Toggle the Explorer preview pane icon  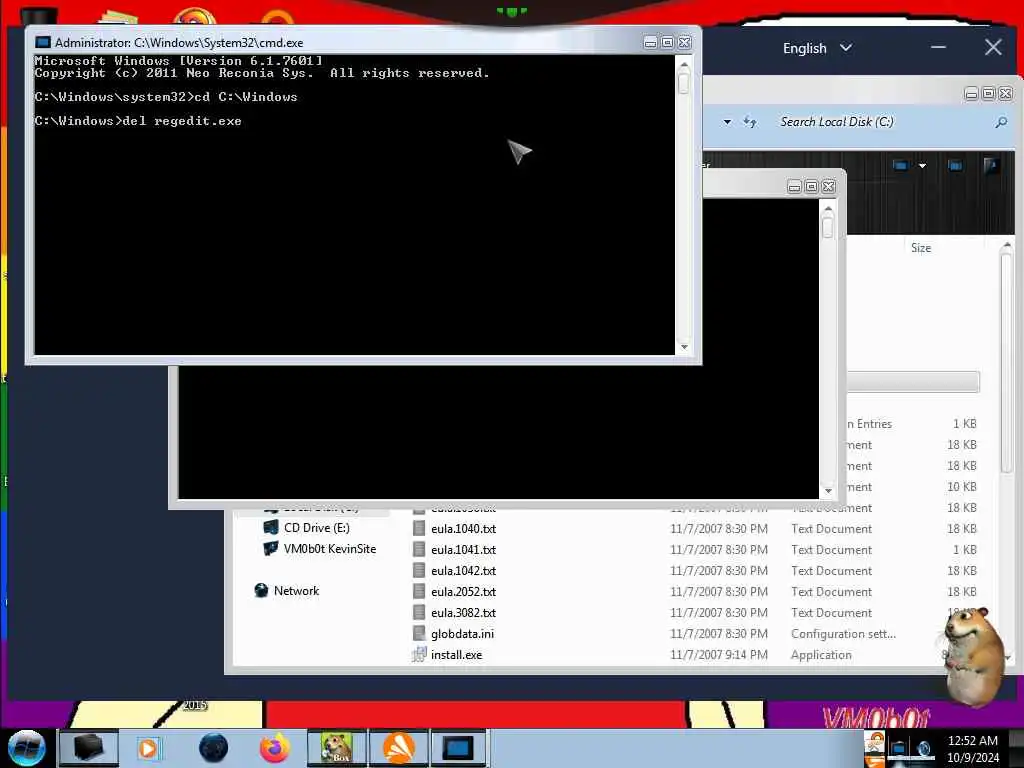coord(955,166)
